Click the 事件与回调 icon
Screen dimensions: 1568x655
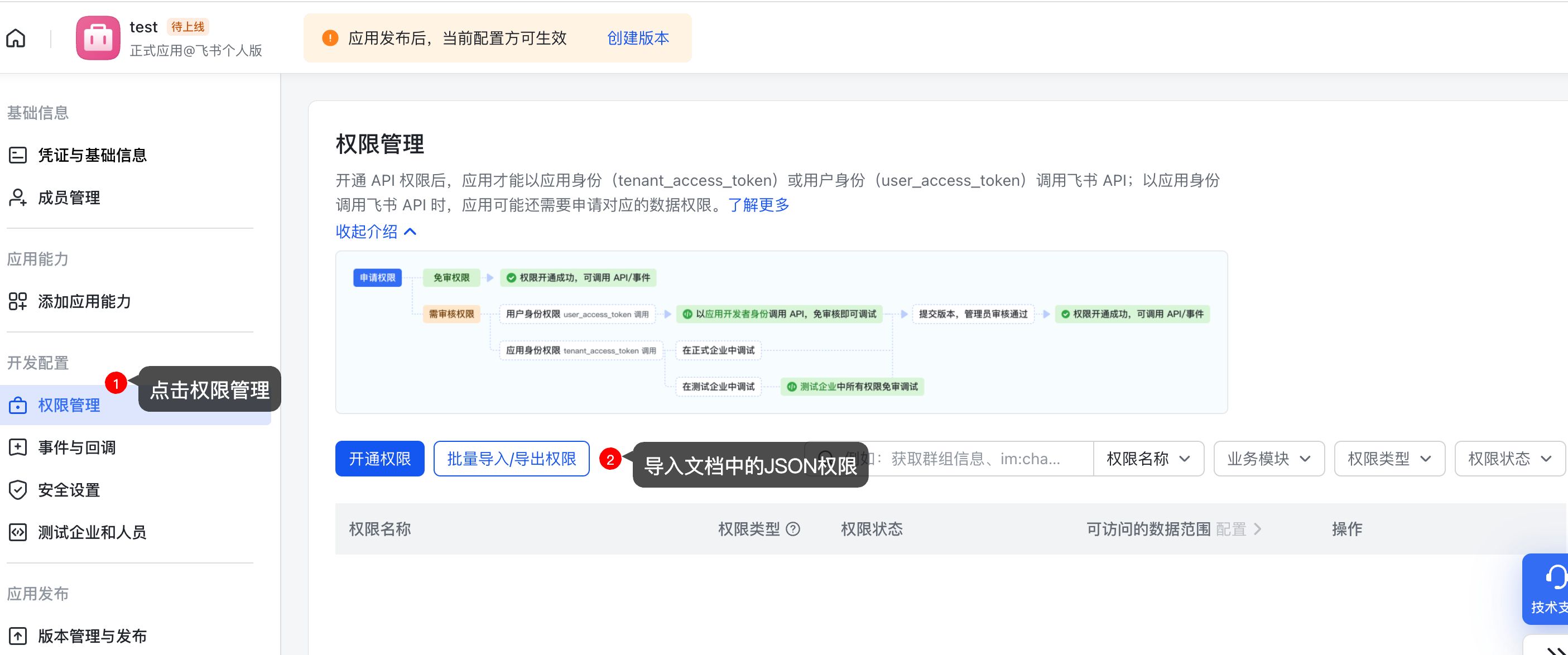click(18, 447)
